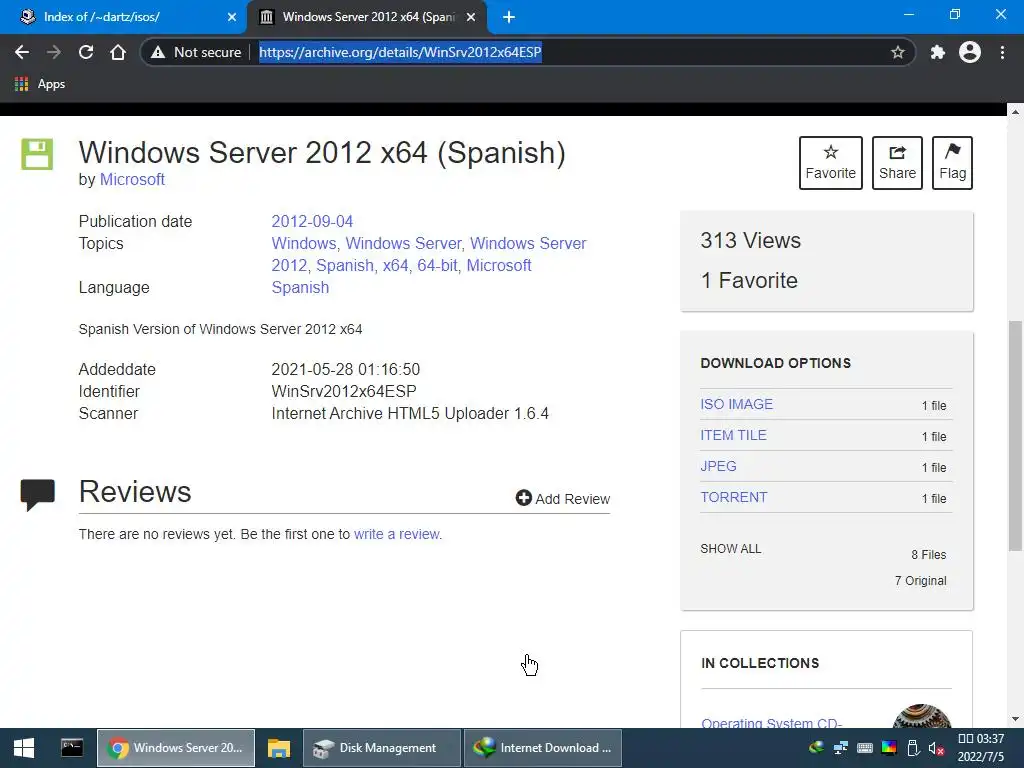Click the 7 Original files text
Image resolution: width=1024 pixels, height=768 pixels.
[920, 581]
